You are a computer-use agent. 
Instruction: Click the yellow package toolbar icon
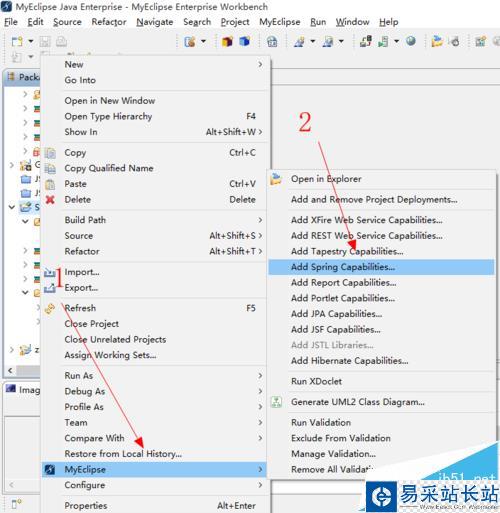click(x=227, y=41)
